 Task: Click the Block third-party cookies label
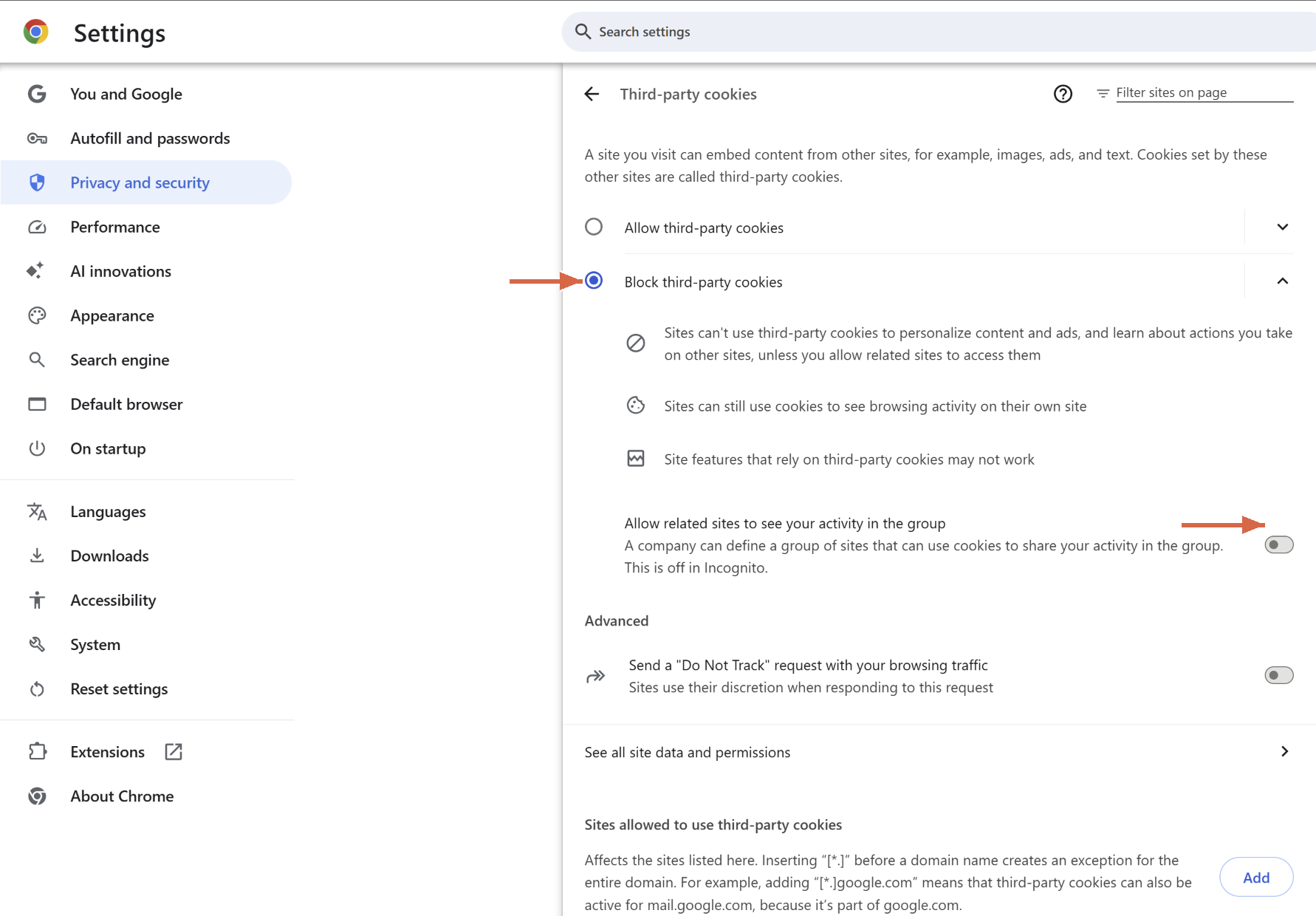tap(703, 281)
